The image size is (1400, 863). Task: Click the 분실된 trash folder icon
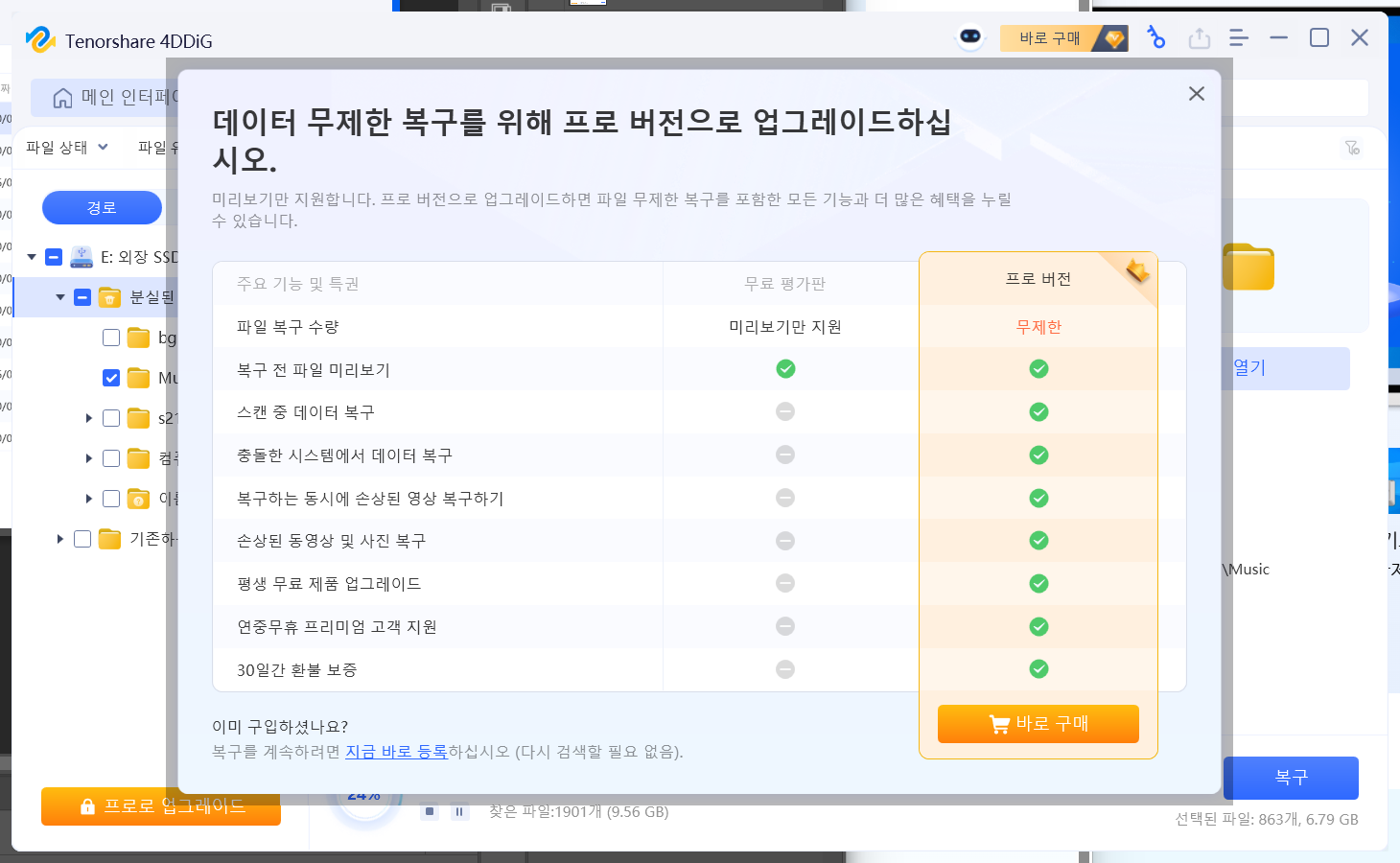[x=109, y=297]
